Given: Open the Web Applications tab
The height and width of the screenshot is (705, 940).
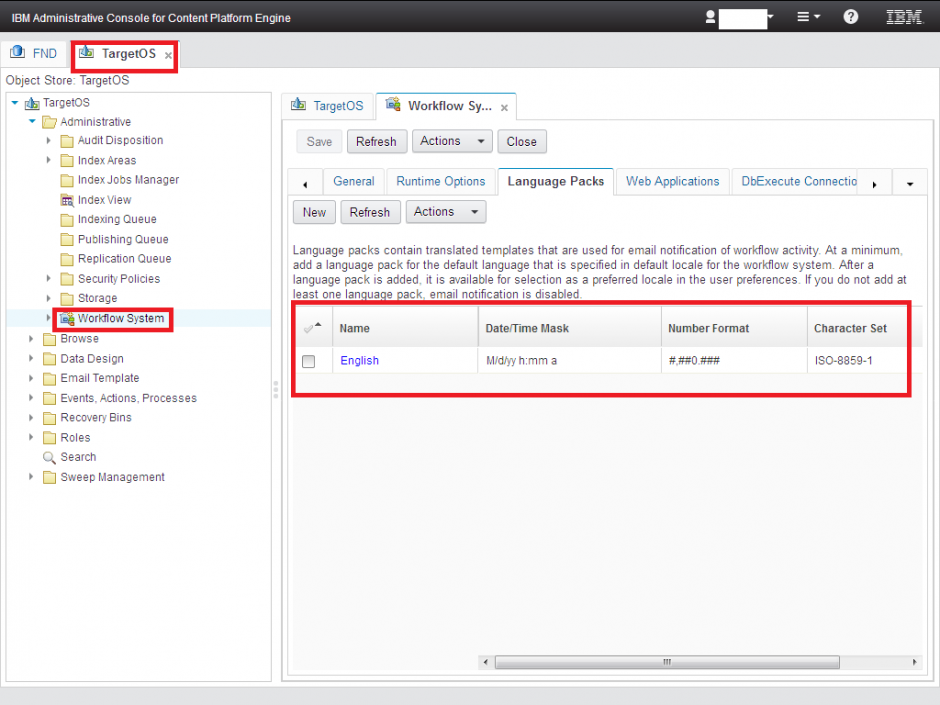Looking at the screenshot, I should (x=672, y=181).
